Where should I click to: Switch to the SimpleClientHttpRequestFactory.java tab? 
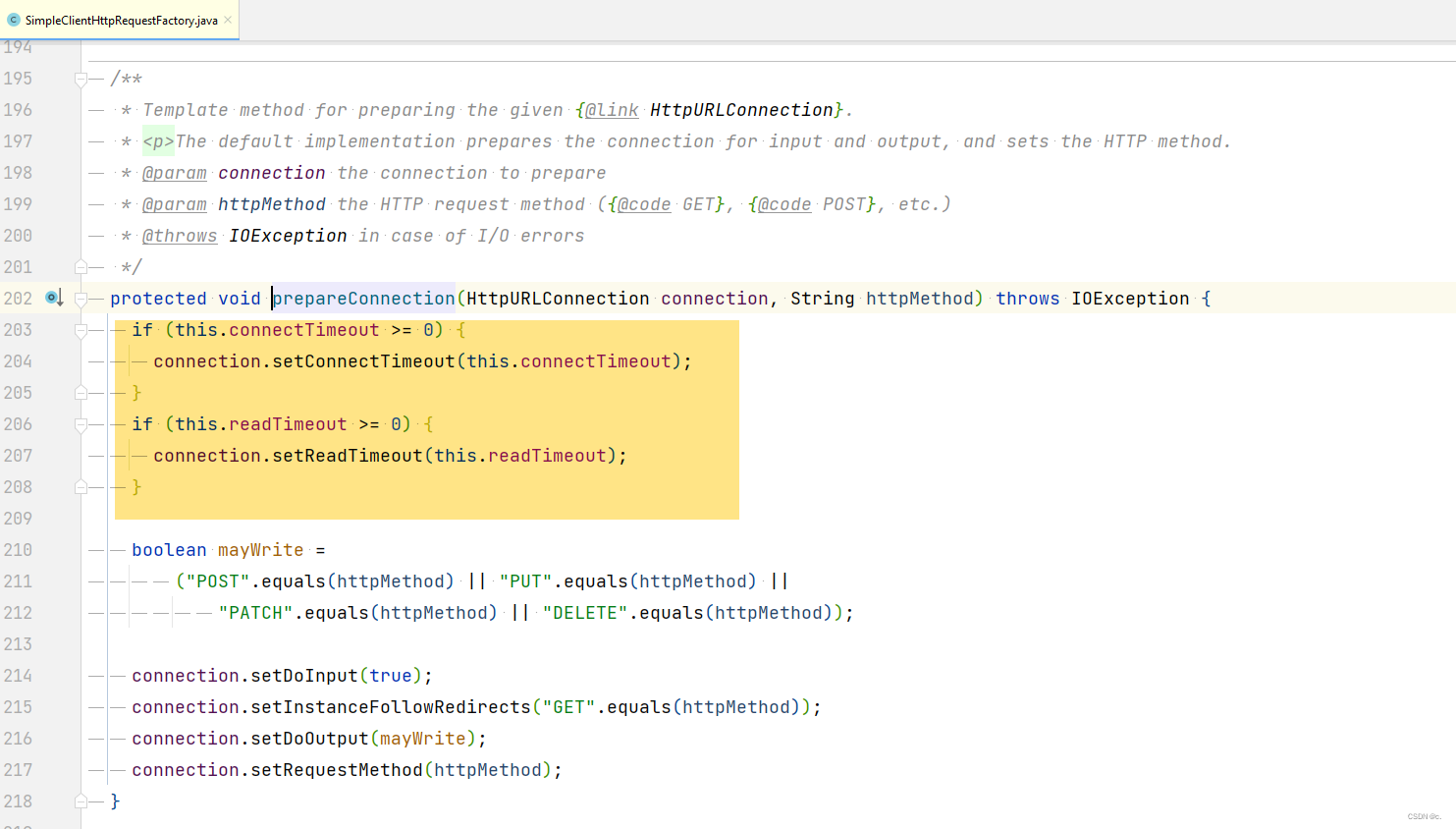click(x=119, y=20)
